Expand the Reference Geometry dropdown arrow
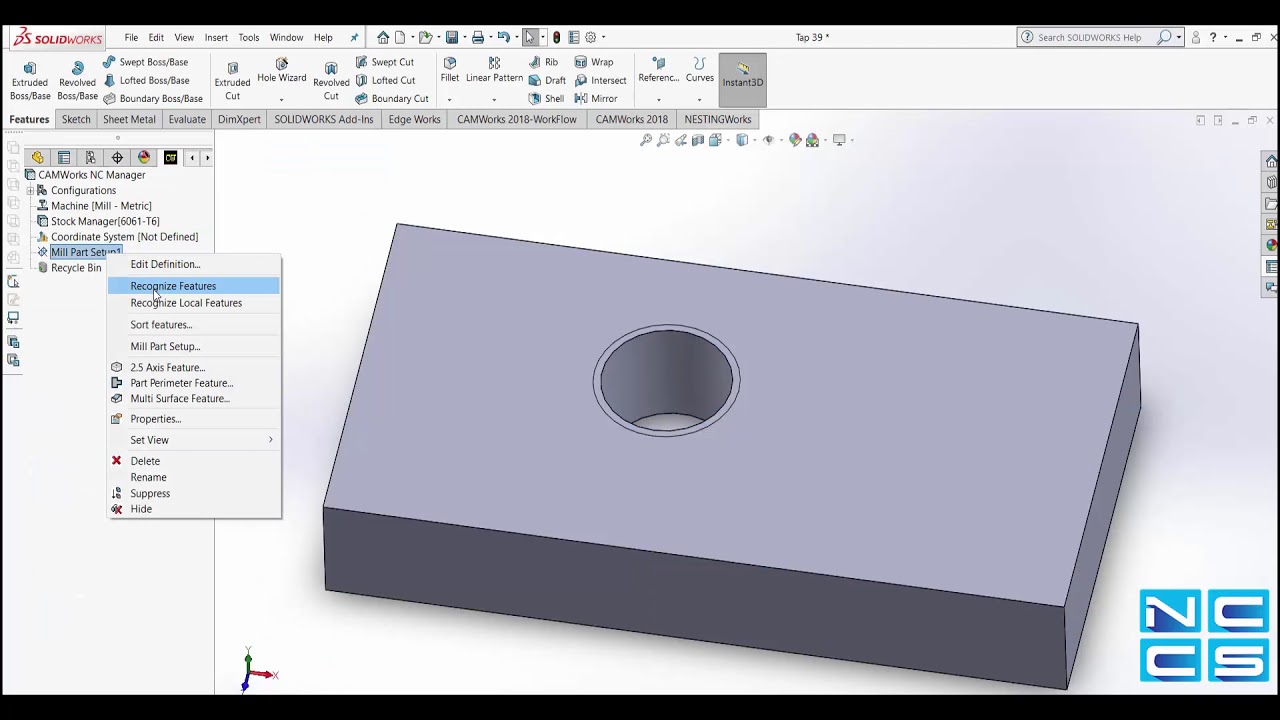1280x720 pixels. tap(658, 99)
